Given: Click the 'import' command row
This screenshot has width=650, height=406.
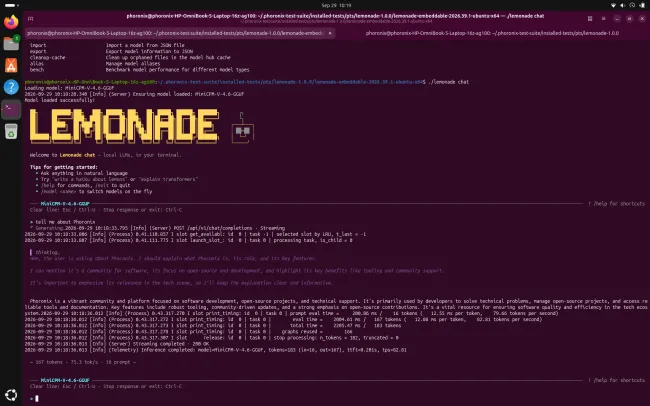Looking at the screenshot, I should pyautogui.click(x=107, y=45).
